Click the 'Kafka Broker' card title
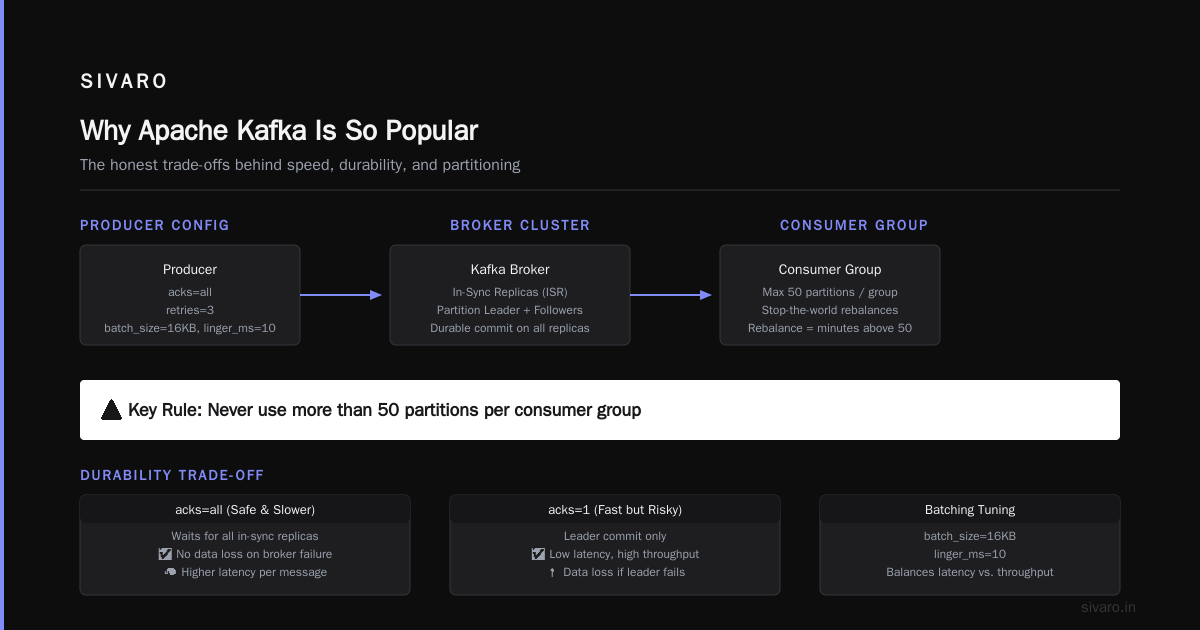The height and width of the screenshot is (630, 1200). (x=510, y=269)
